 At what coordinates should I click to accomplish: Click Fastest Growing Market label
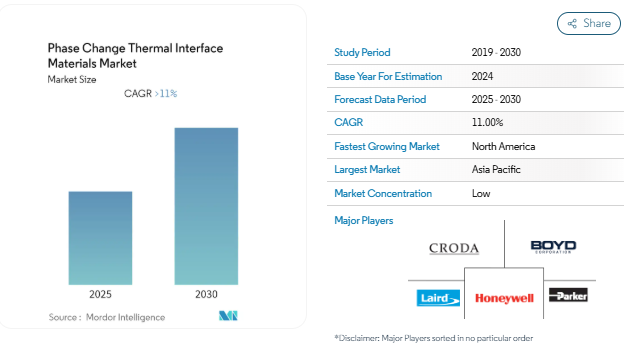(x=387, y=146)
